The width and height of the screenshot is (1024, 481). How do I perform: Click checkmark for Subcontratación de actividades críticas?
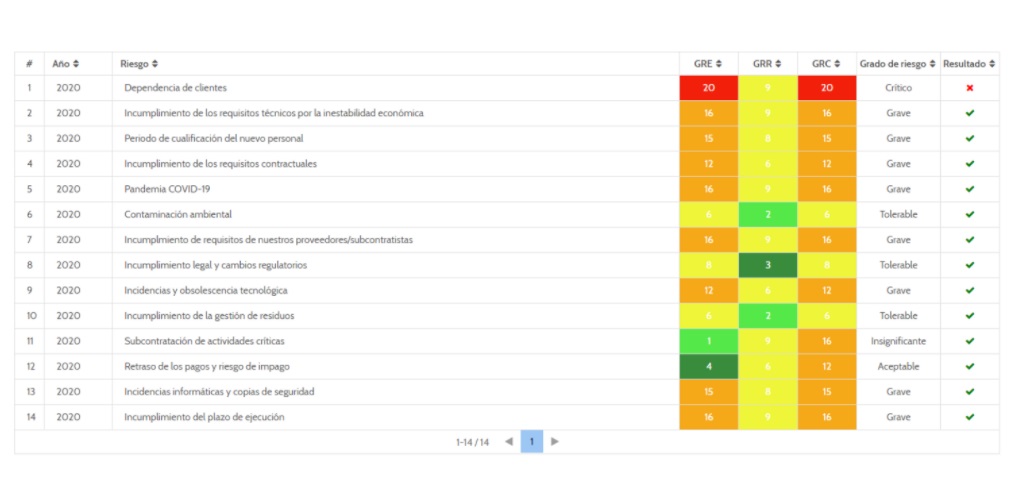coord(969,341)
